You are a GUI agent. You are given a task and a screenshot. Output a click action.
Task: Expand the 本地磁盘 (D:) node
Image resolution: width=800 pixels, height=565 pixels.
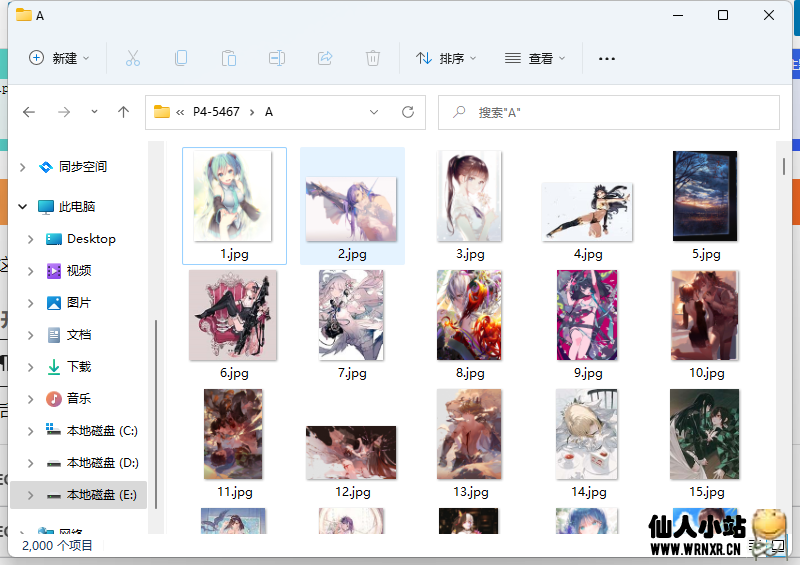tap(31, 463)
